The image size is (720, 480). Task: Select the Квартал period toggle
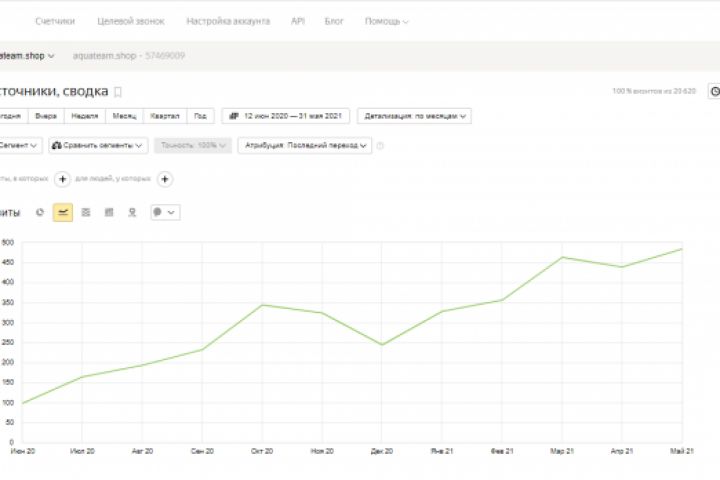tap(164, 116)
